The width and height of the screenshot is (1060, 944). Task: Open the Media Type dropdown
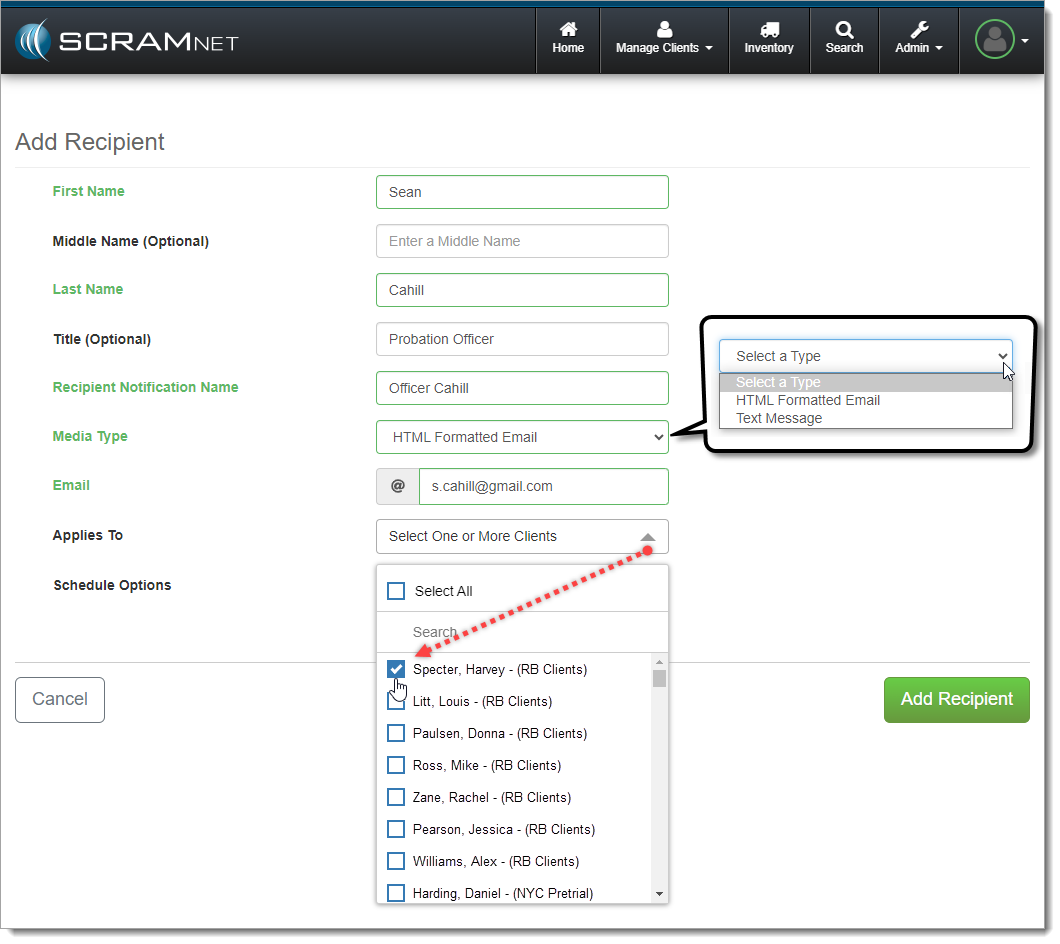[522, 437]
